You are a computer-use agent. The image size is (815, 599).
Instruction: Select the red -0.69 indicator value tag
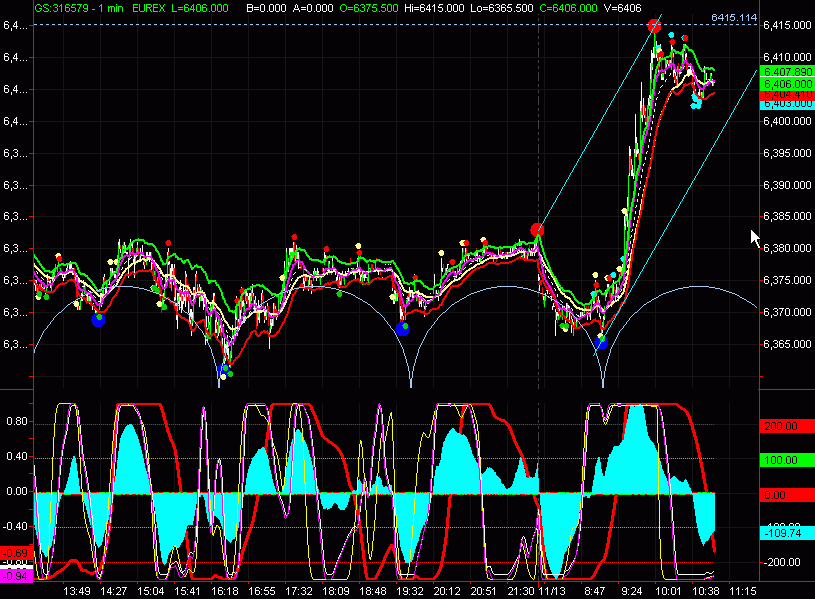[17, 553]
